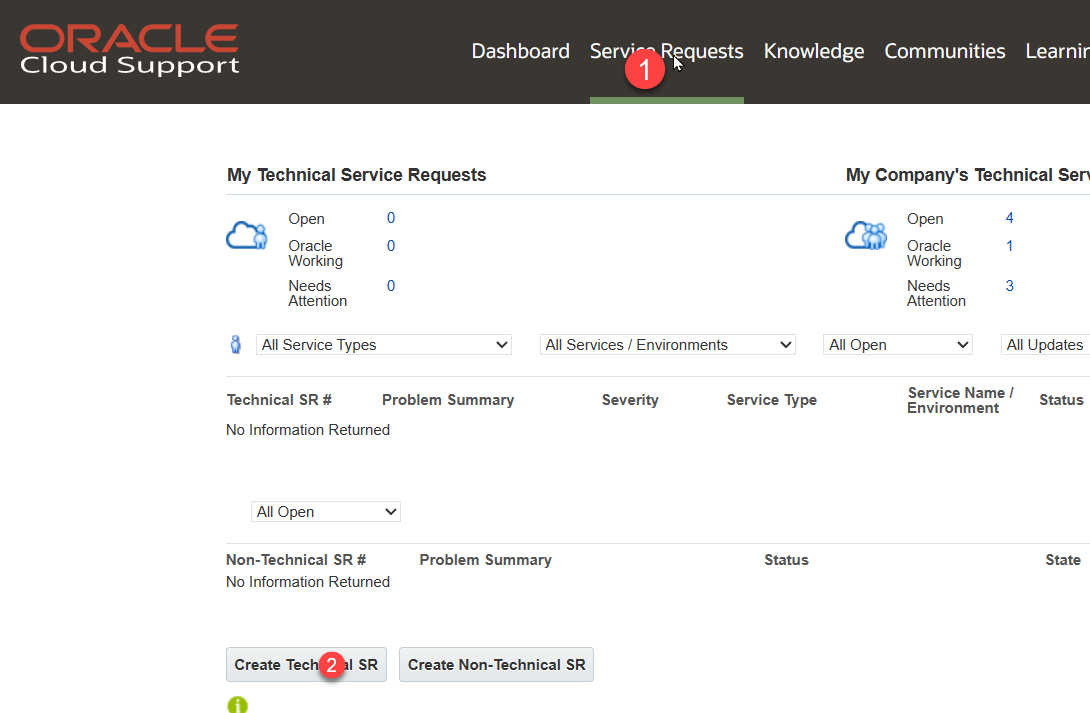Click Create Non-Technical SR
1090x713 pixels.
click(496, 664)
